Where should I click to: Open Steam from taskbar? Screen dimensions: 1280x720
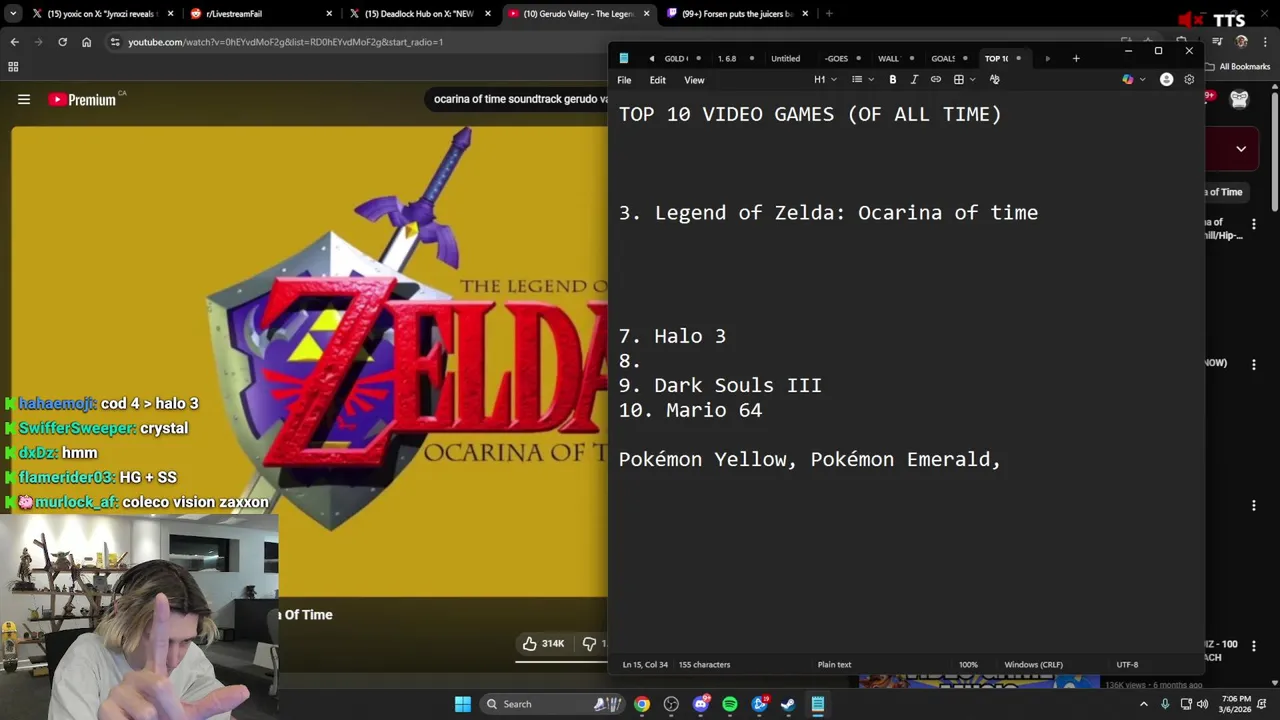click(788, 704)
